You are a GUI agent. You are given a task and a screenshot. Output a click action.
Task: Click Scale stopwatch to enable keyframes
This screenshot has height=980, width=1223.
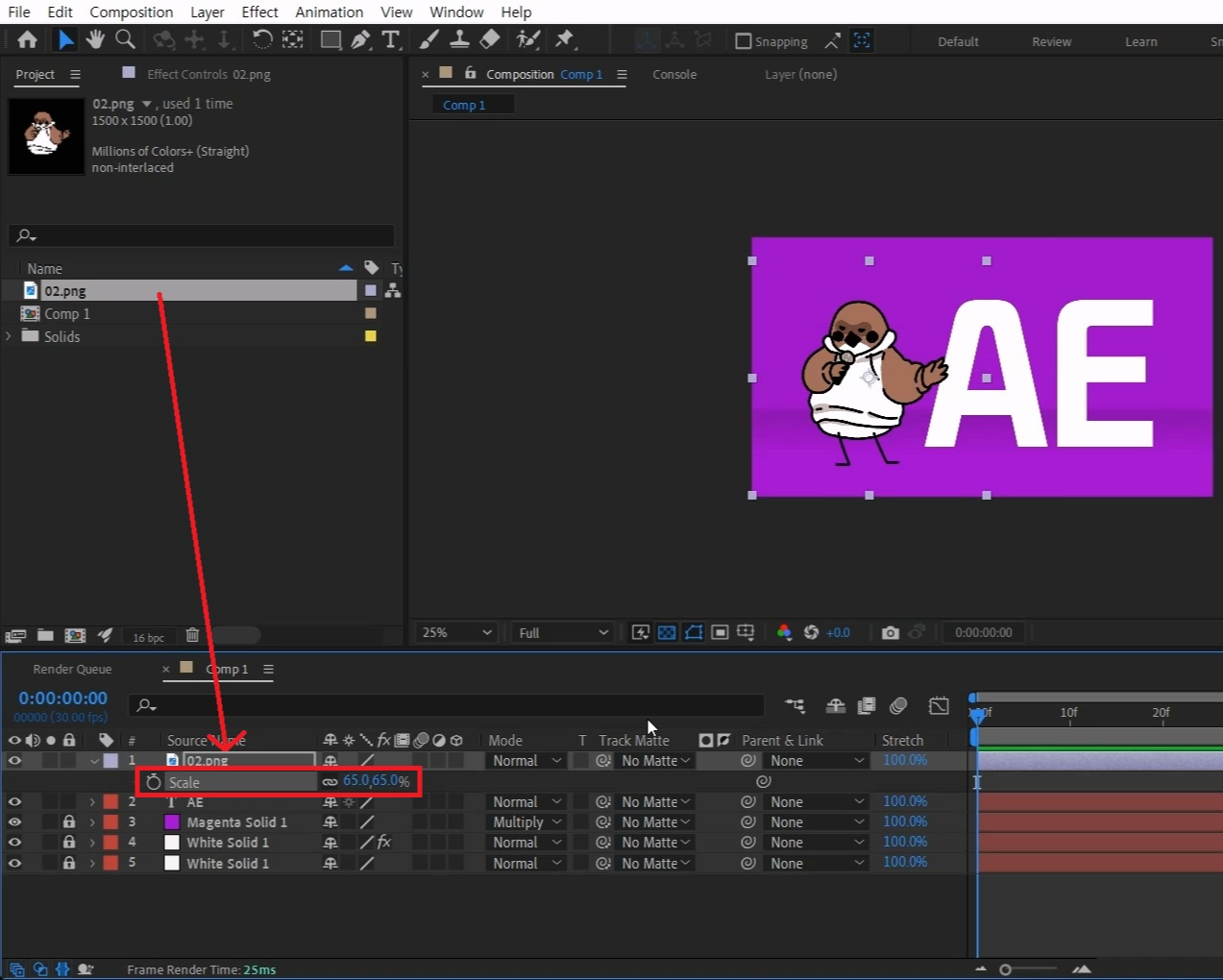tap(154, 782)
